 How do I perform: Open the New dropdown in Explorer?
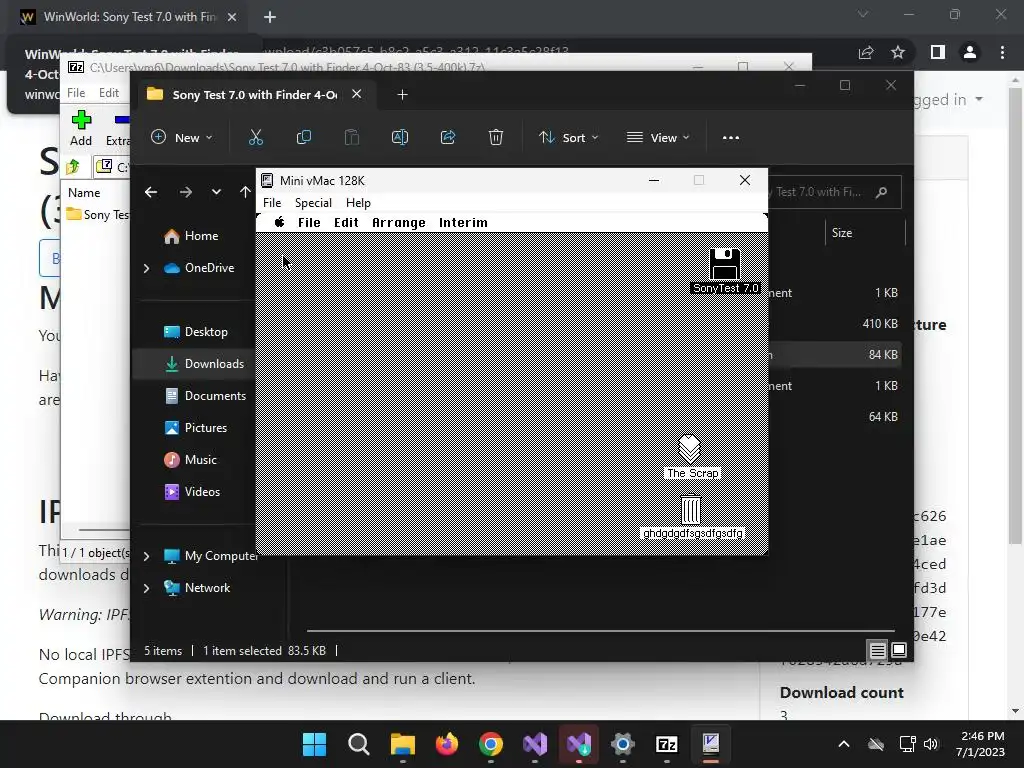point(182,138)
